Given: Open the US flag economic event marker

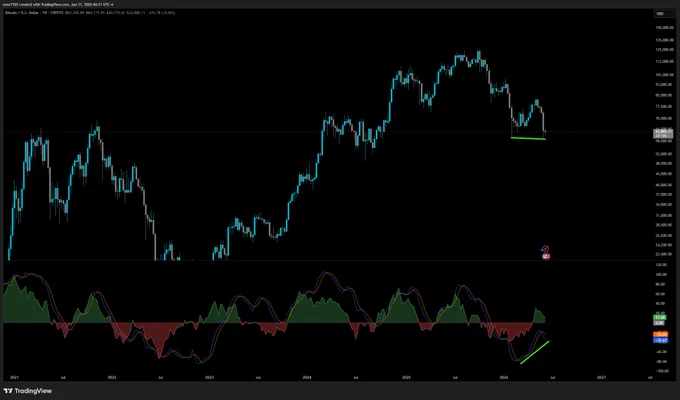Looking at the screenshot, I should (x=546, y=256).
